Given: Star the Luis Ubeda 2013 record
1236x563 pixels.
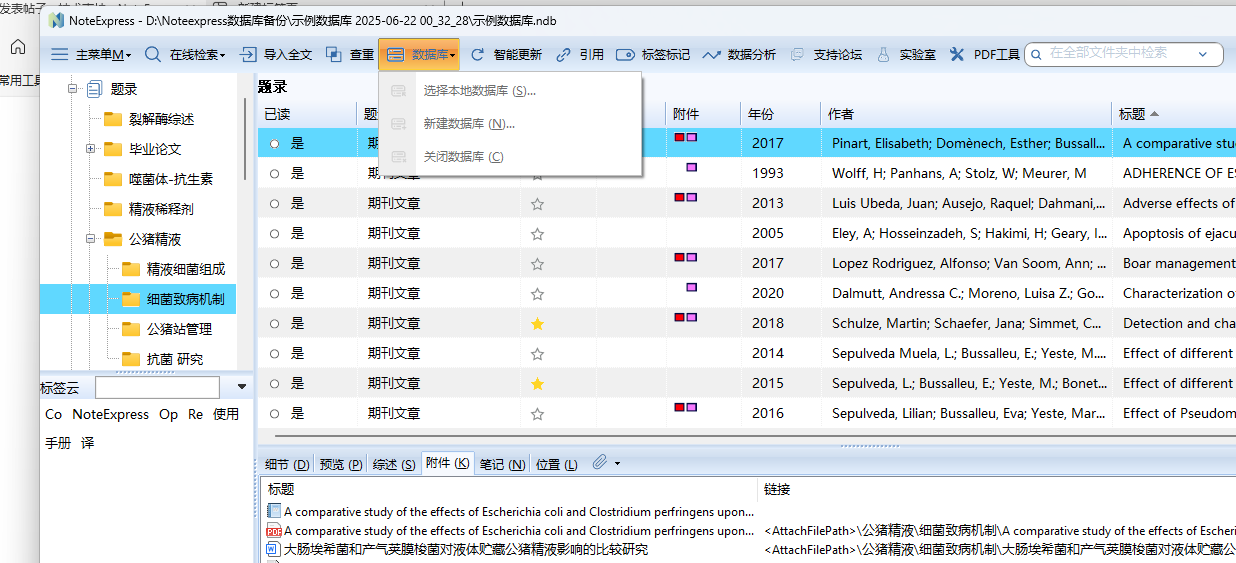Looking at the screenshot, I should (537, 204).
